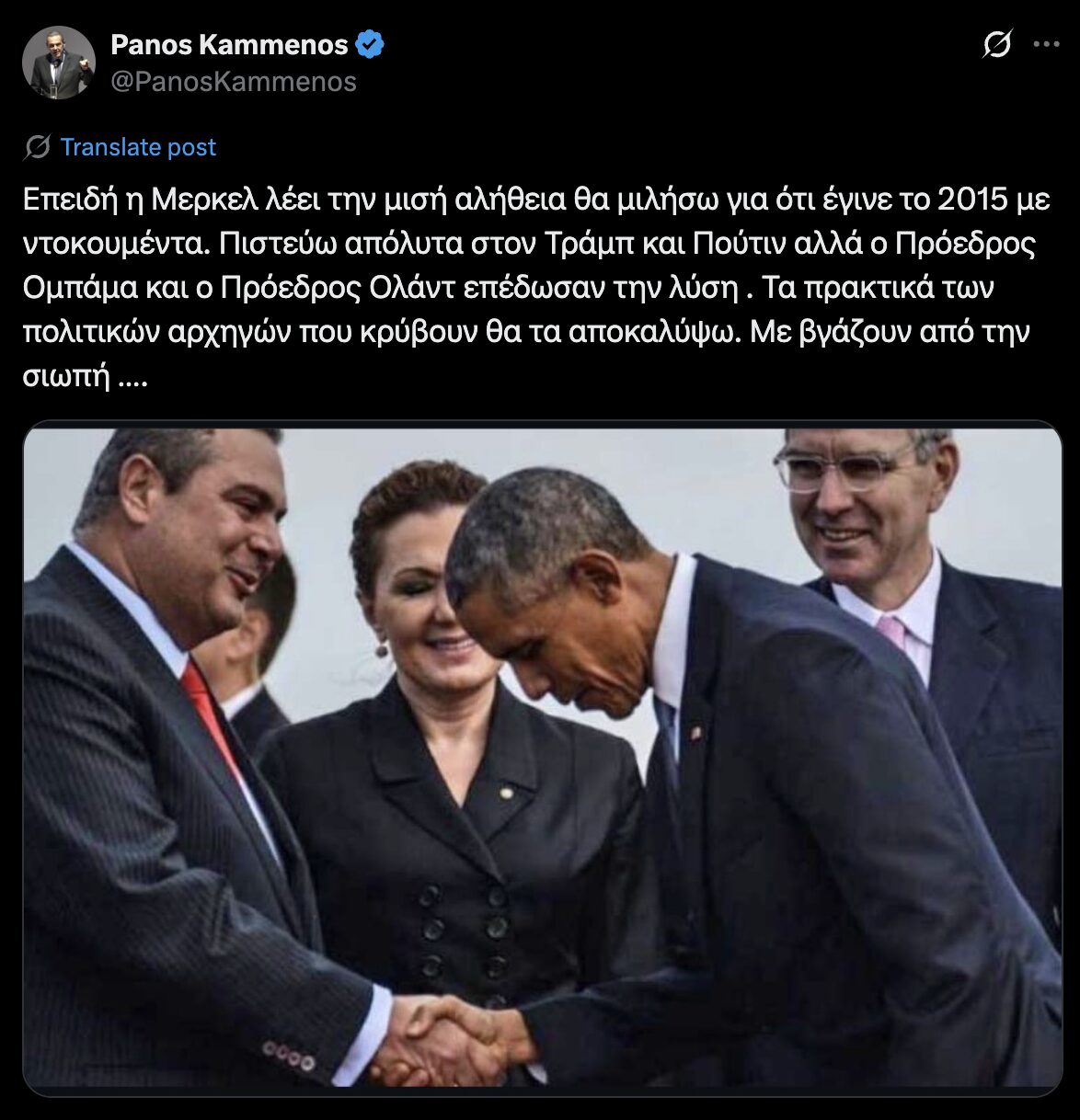The image size is (1080, 1120).
Task: Click the small Grok icon beside Translate post
Action: click(38, 147)
